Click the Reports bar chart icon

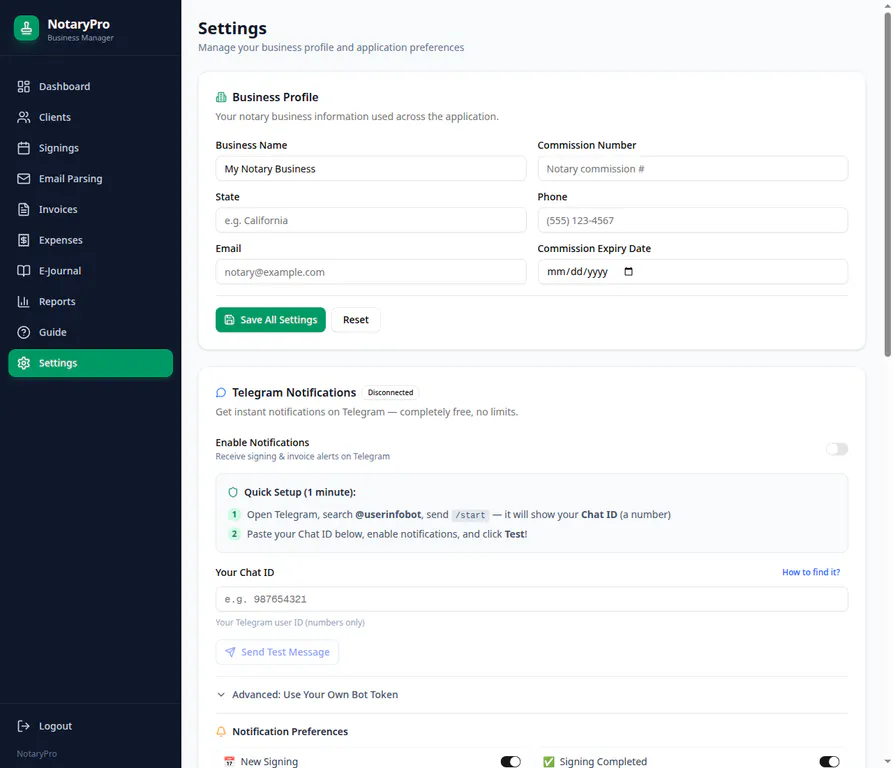click(x=23, y=302)
